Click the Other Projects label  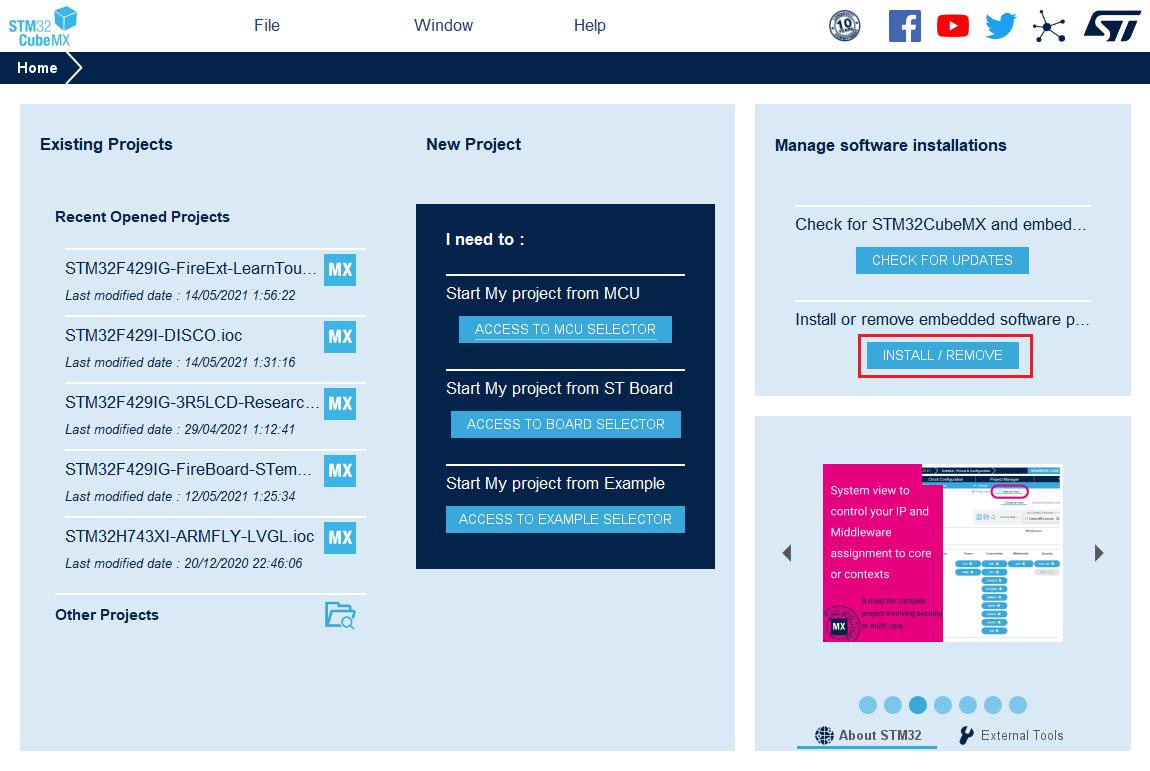(107, 615)
